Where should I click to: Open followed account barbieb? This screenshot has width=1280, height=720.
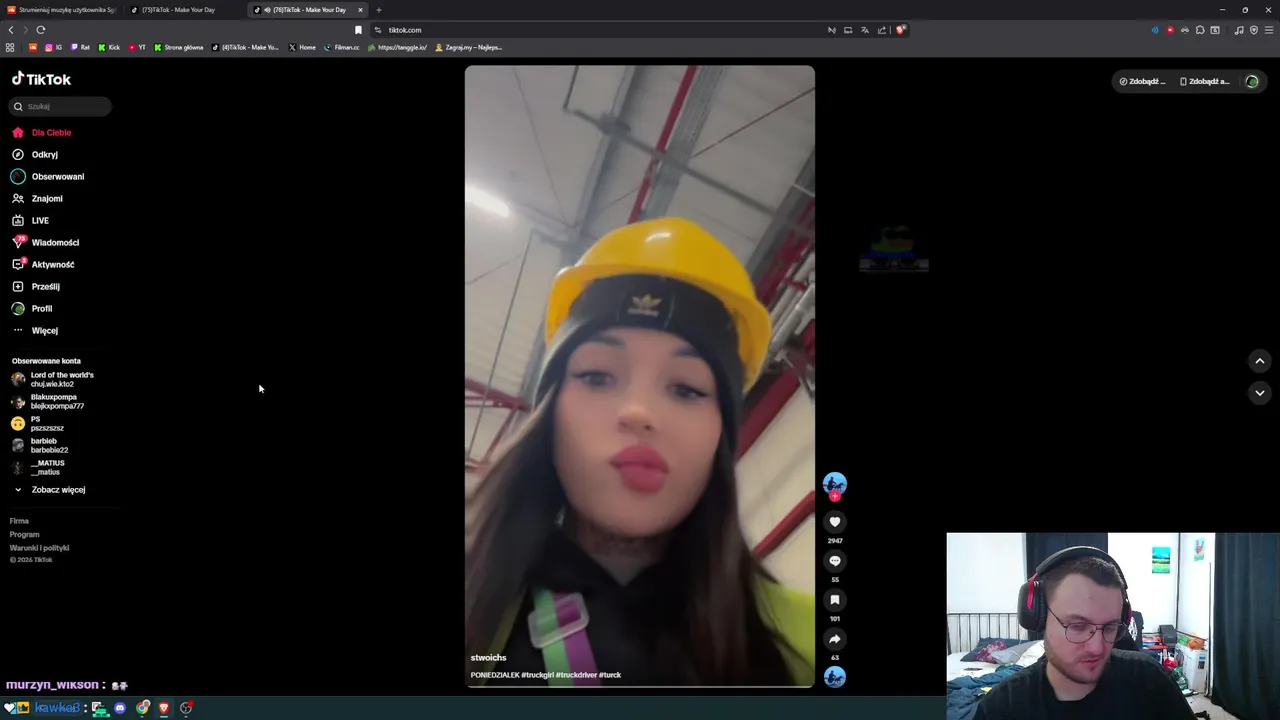(40, 445)
